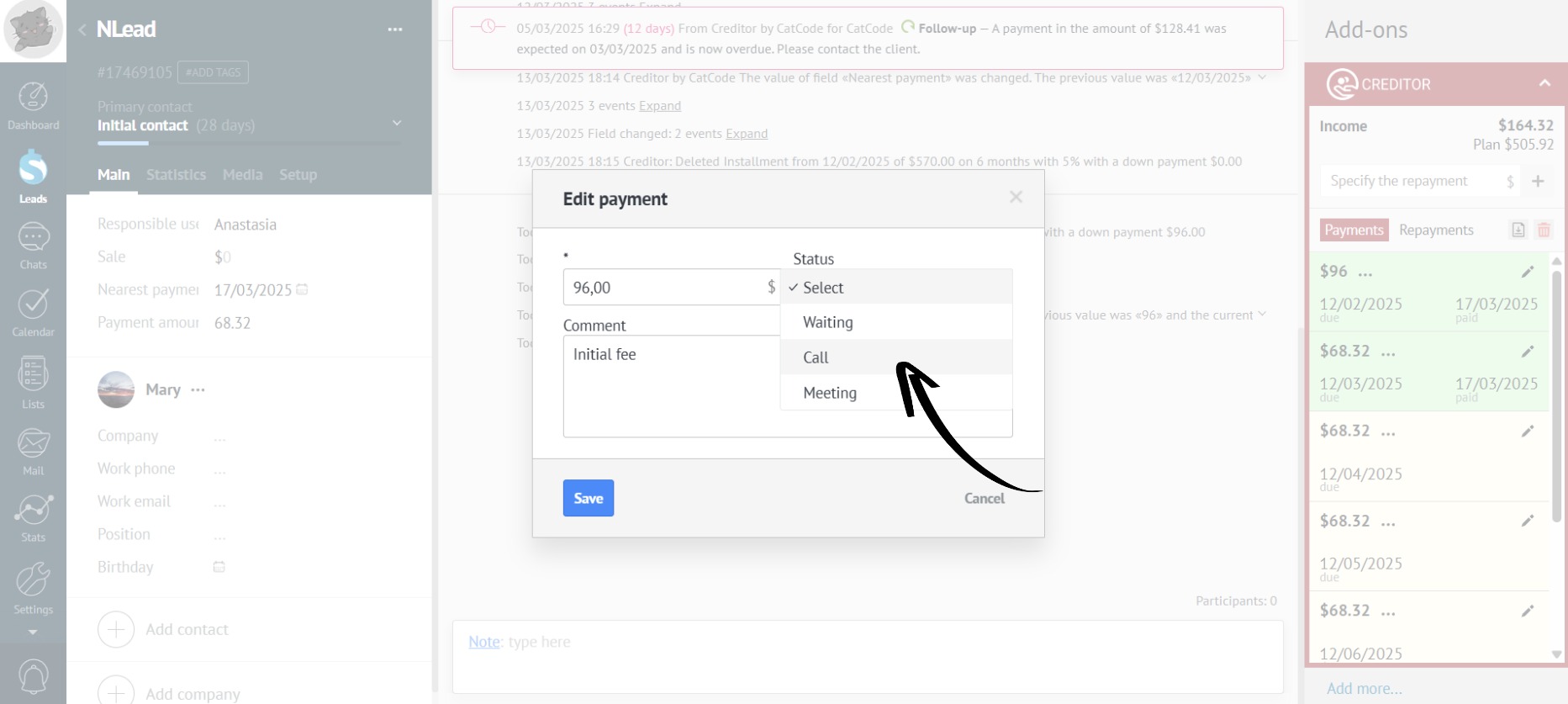Click the Save button in Edit payment
The width and height of the screenshot is (1568, 704).
tap(588, 498)
